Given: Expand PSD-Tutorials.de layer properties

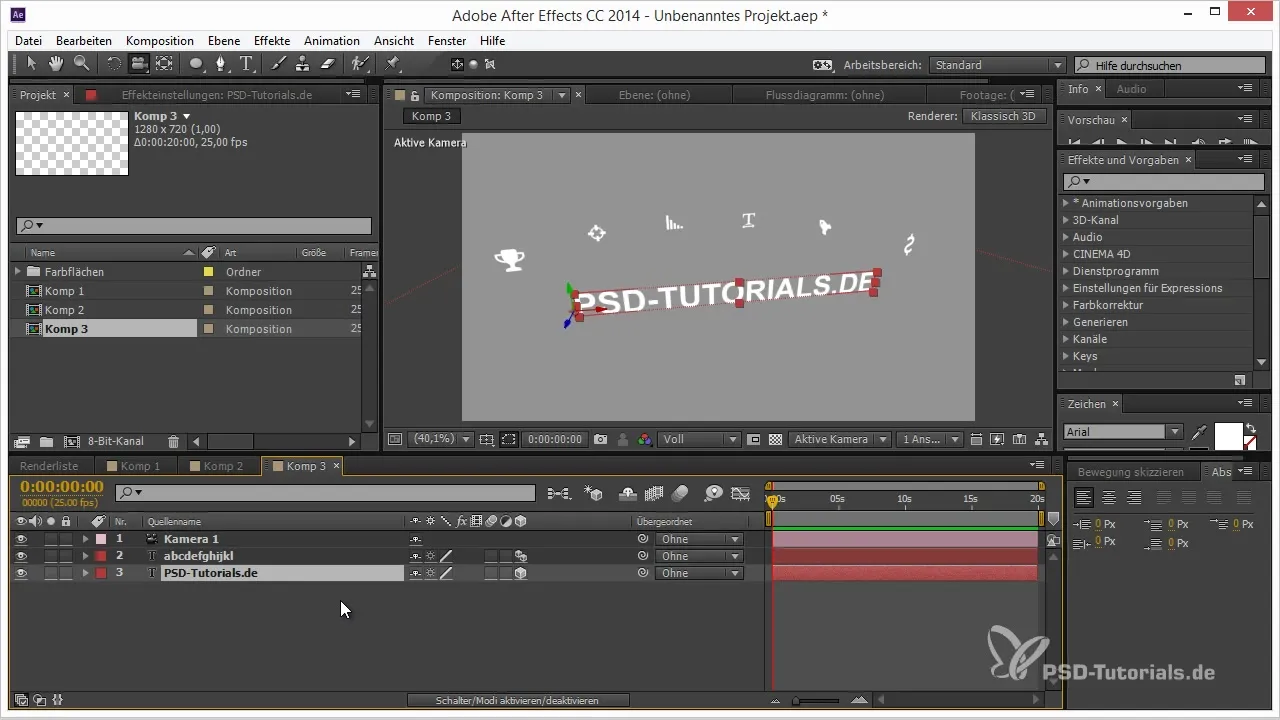Looking at the screenshot, I should (85, 573).
